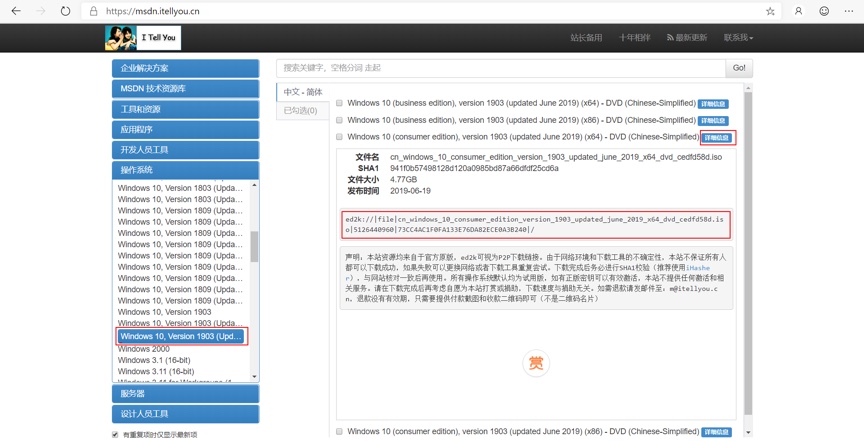Viewport: 864px width, 441px height.
Task: Collapse the 操作系统 category panel
Action: [185, 170]
